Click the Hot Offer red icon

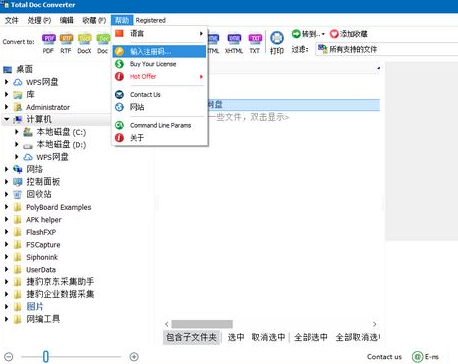point(119,76)
